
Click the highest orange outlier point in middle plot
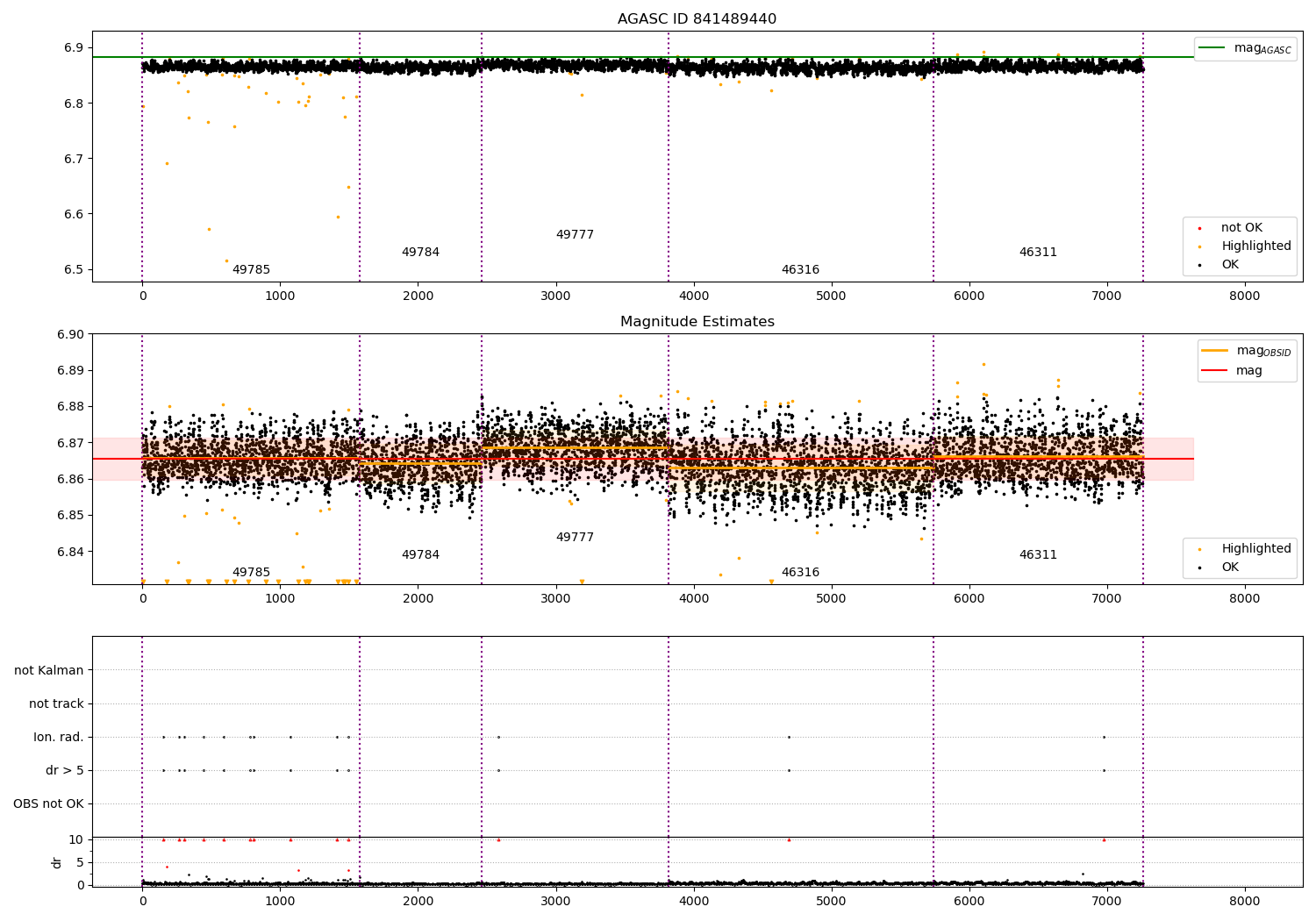[983, 364]
